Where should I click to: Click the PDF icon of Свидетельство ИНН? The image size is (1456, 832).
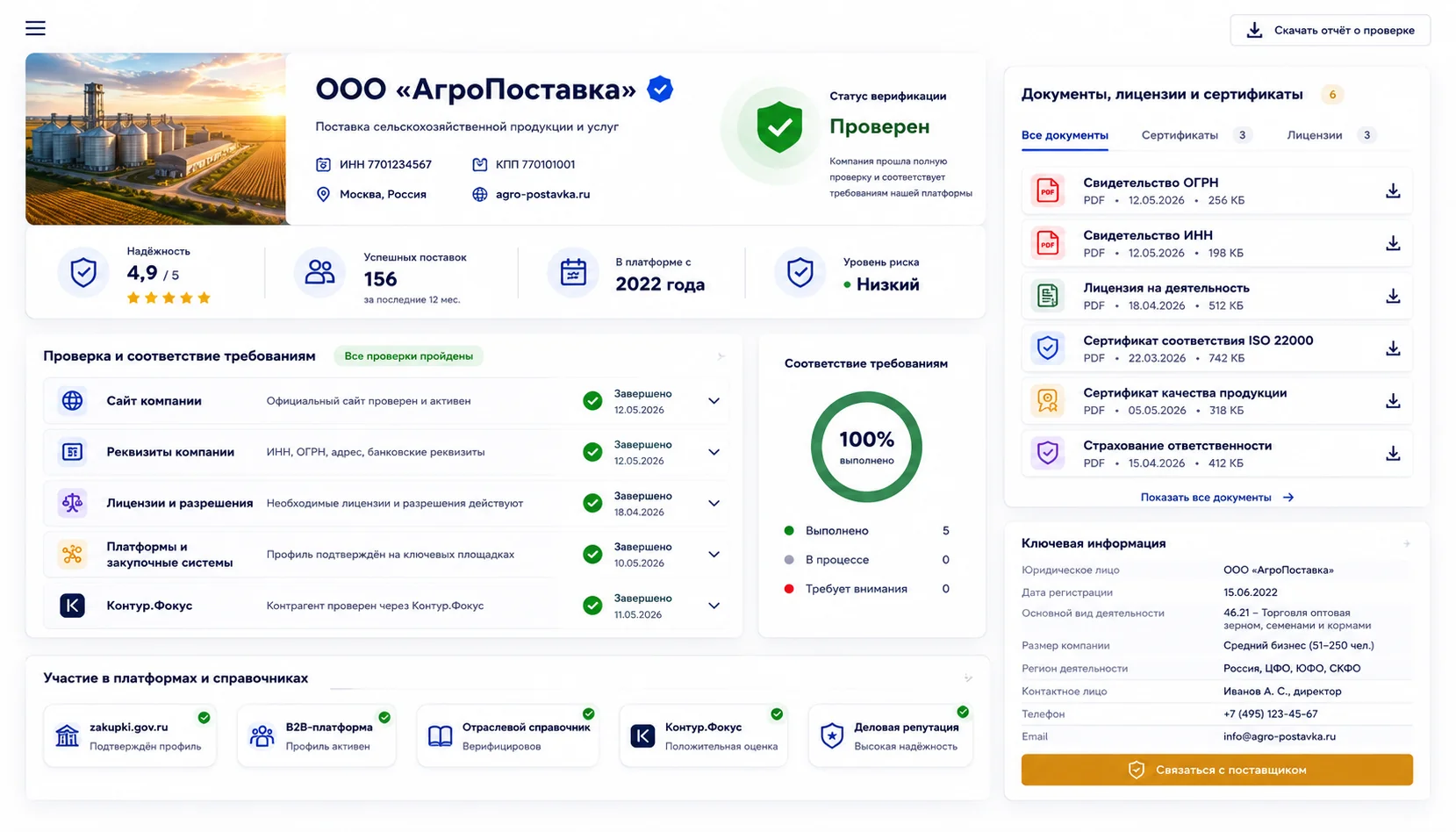(1048, 243)
